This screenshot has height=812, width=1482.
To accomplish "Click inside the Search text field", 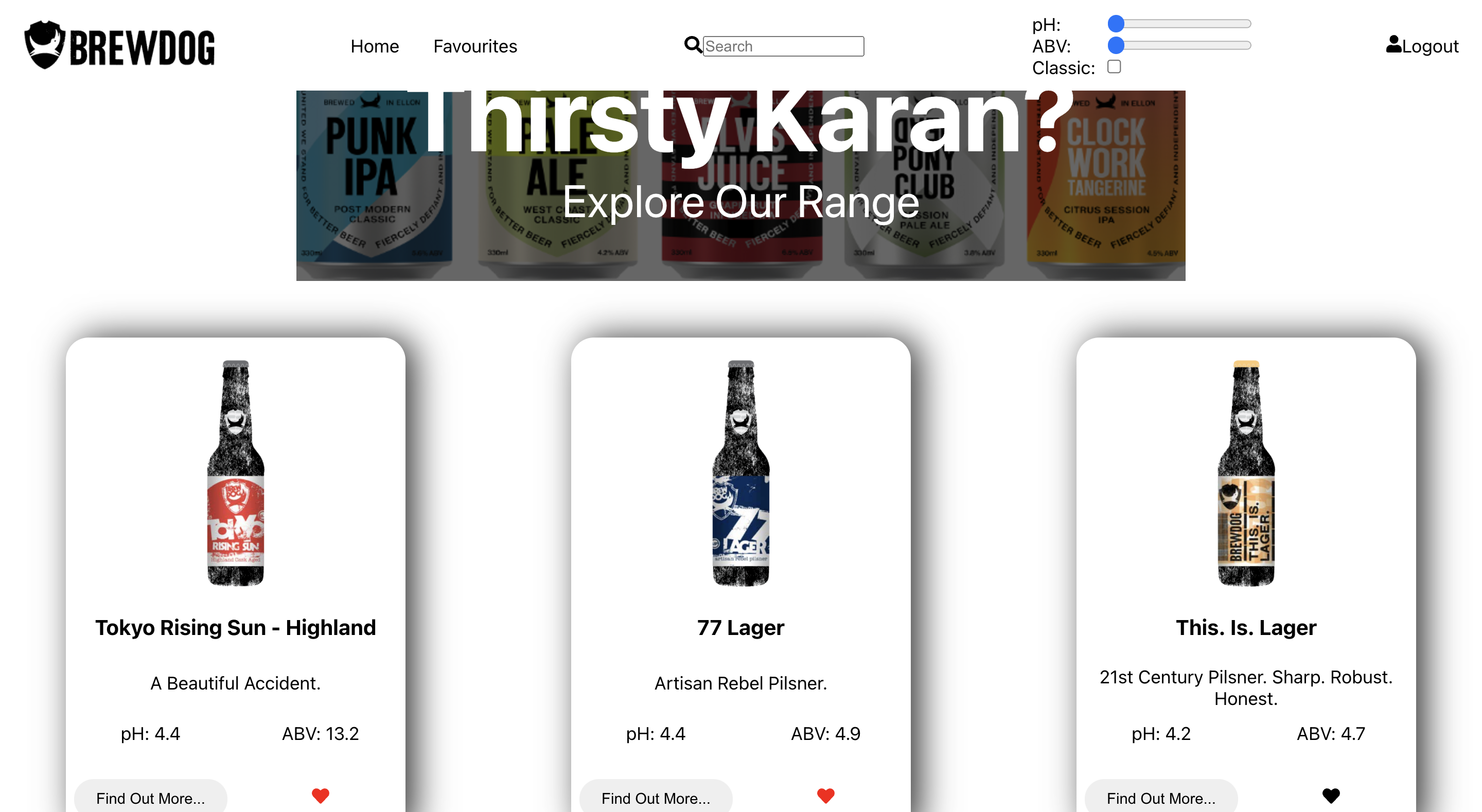I will [x=782, y=46].
